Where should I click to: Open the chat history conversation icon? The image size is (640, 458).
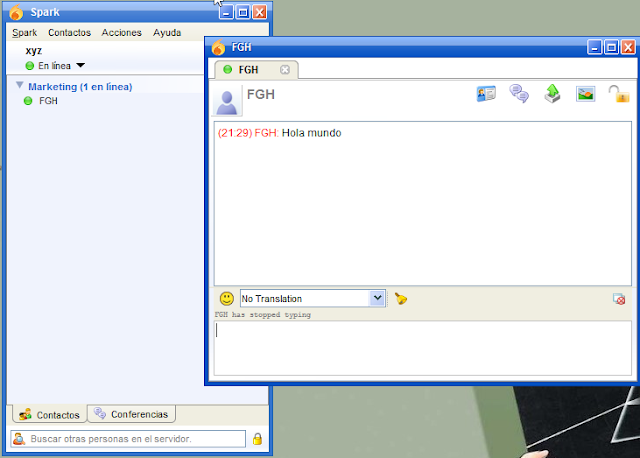click(x=519, y=93)
